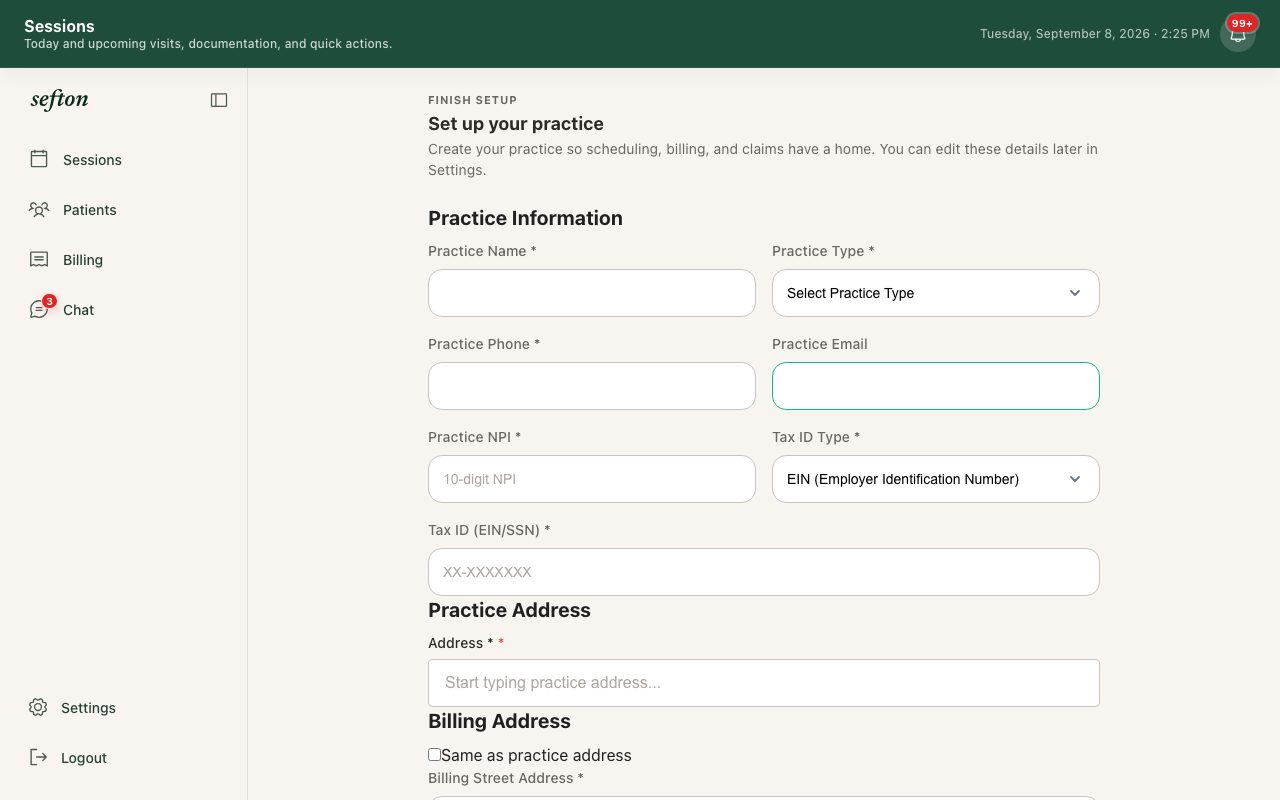Click the Sessions header title
This screenshot has width=1280, height=800.
pyautogui.click(x=59, y=26)
